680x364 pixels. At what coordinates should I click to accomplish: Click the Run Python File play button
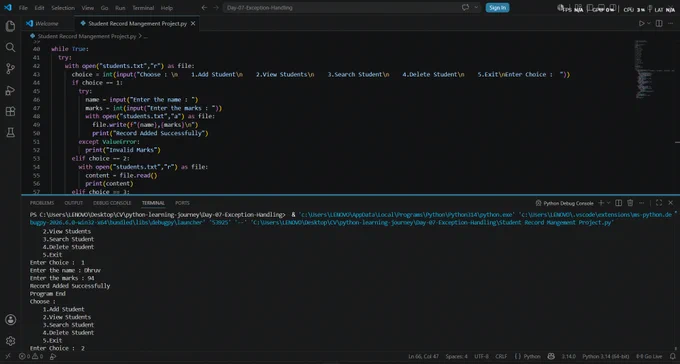(641, 23)
